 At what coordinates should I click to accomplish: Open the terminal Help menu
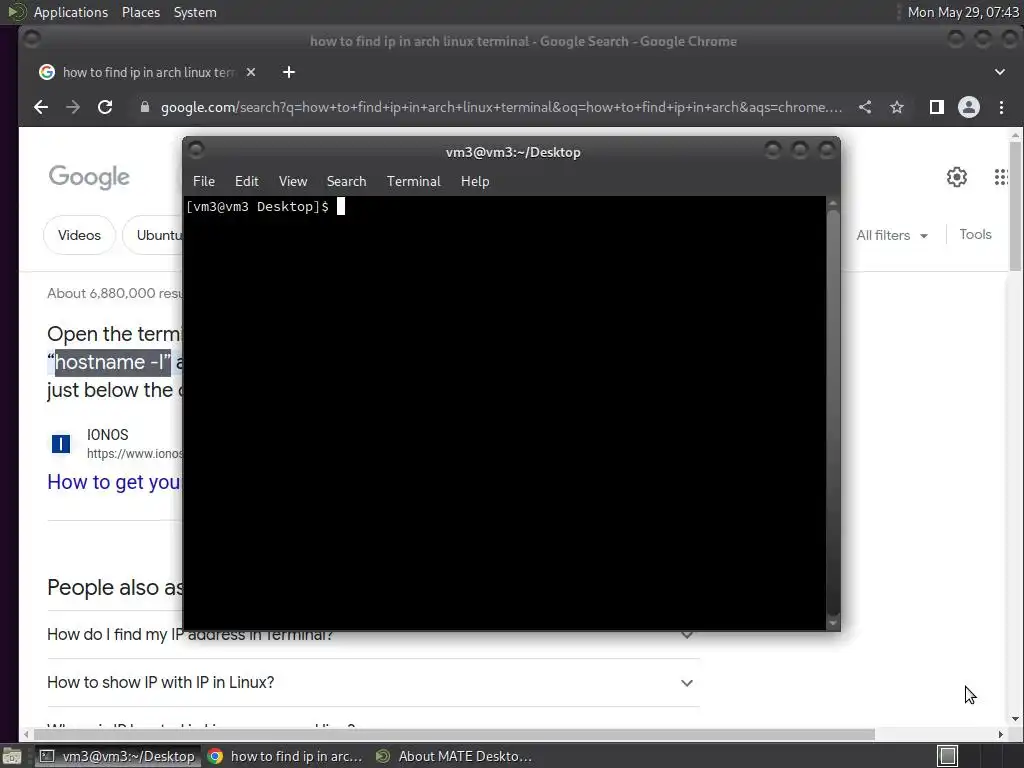[475, 182]
